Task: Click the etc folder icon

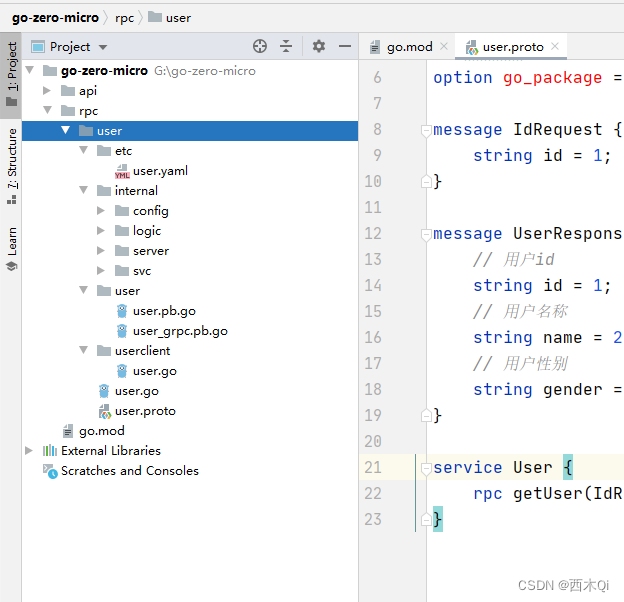Action: coord(104,151)
